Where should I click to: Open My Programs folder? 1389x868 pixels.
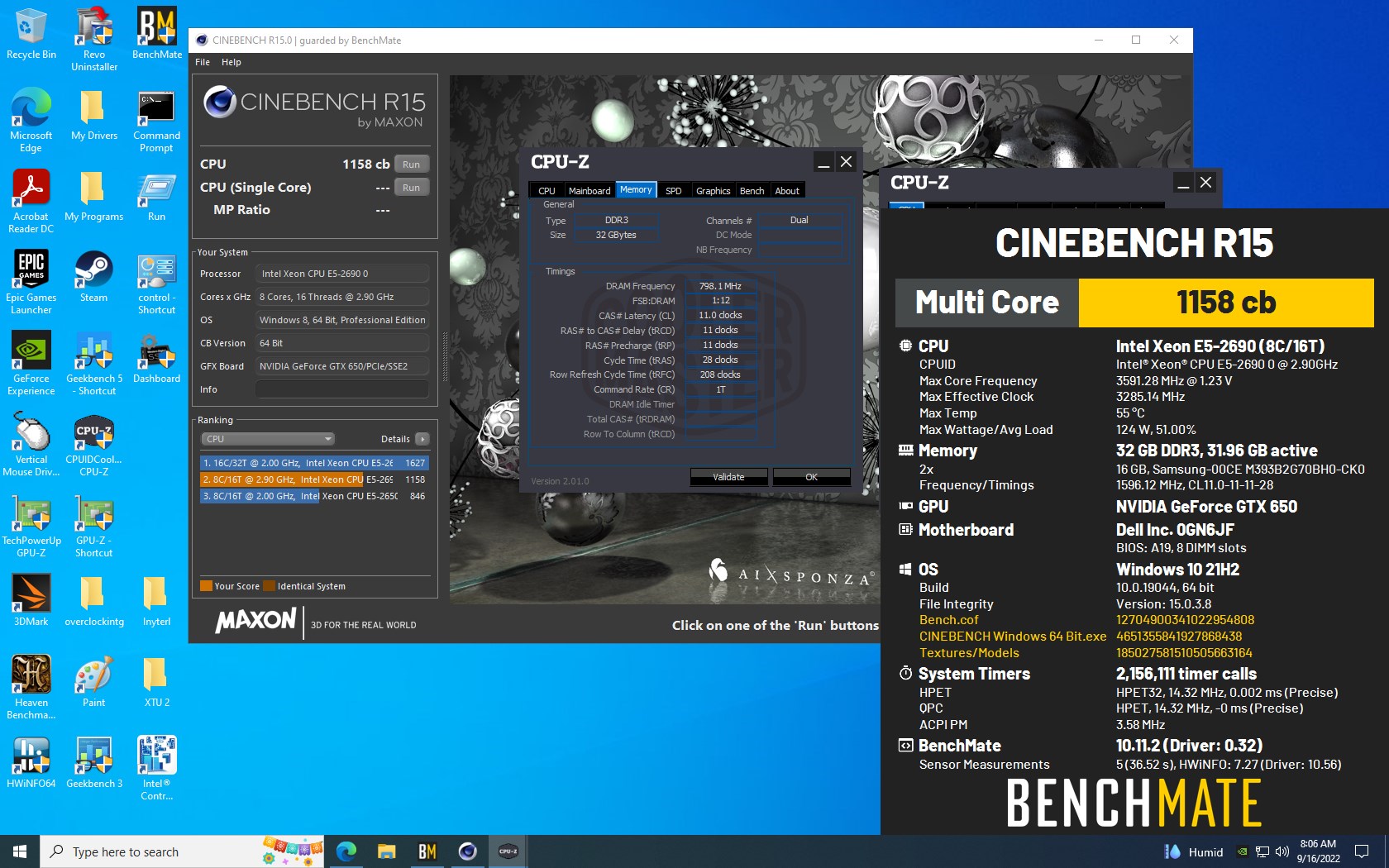click(94, 196)
